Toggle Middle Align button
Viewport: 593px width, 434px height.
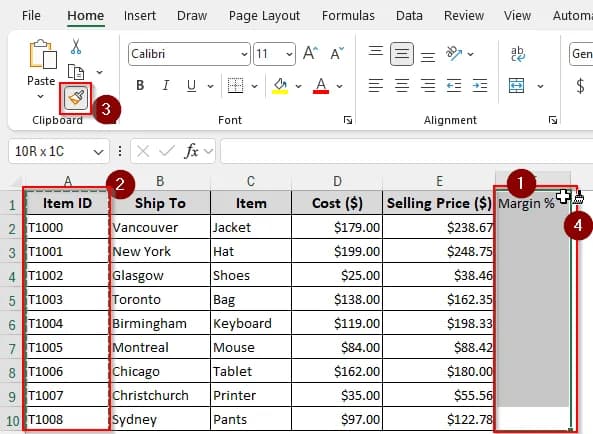pos(402,54)
